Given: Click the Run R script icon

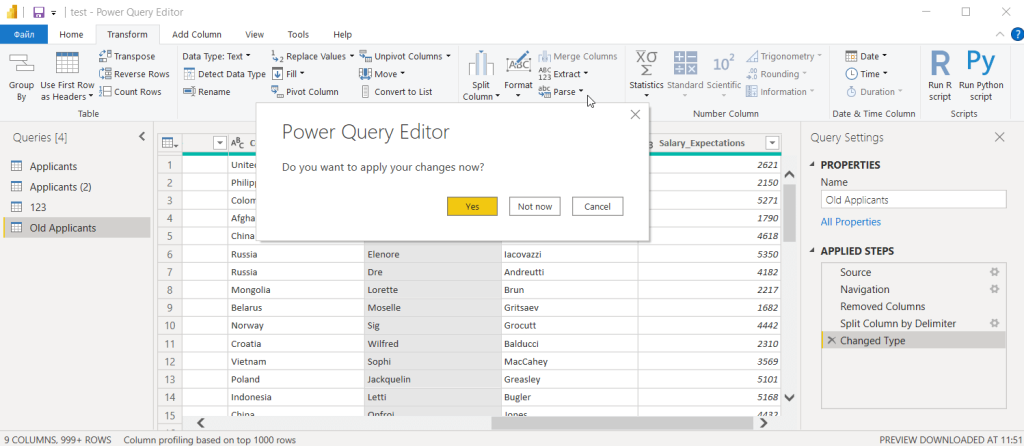Looking at the screenshot, I should click(940, 64).
